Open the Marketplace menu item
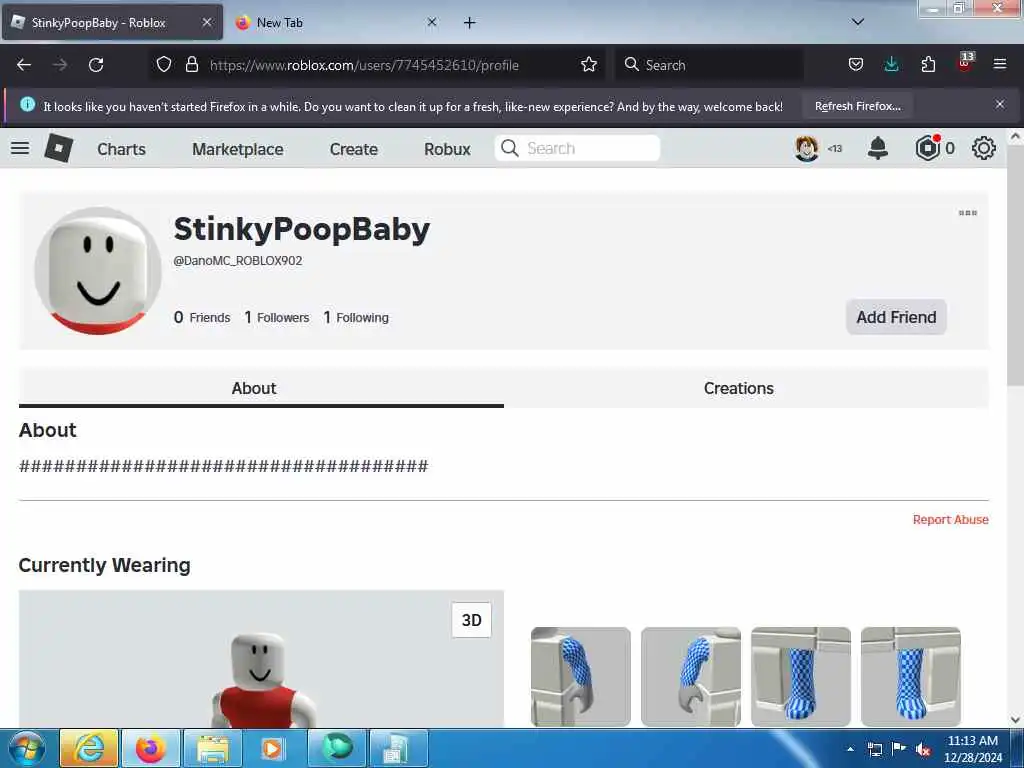This screenshot has width=1024, height=768. tap(238, 149)
